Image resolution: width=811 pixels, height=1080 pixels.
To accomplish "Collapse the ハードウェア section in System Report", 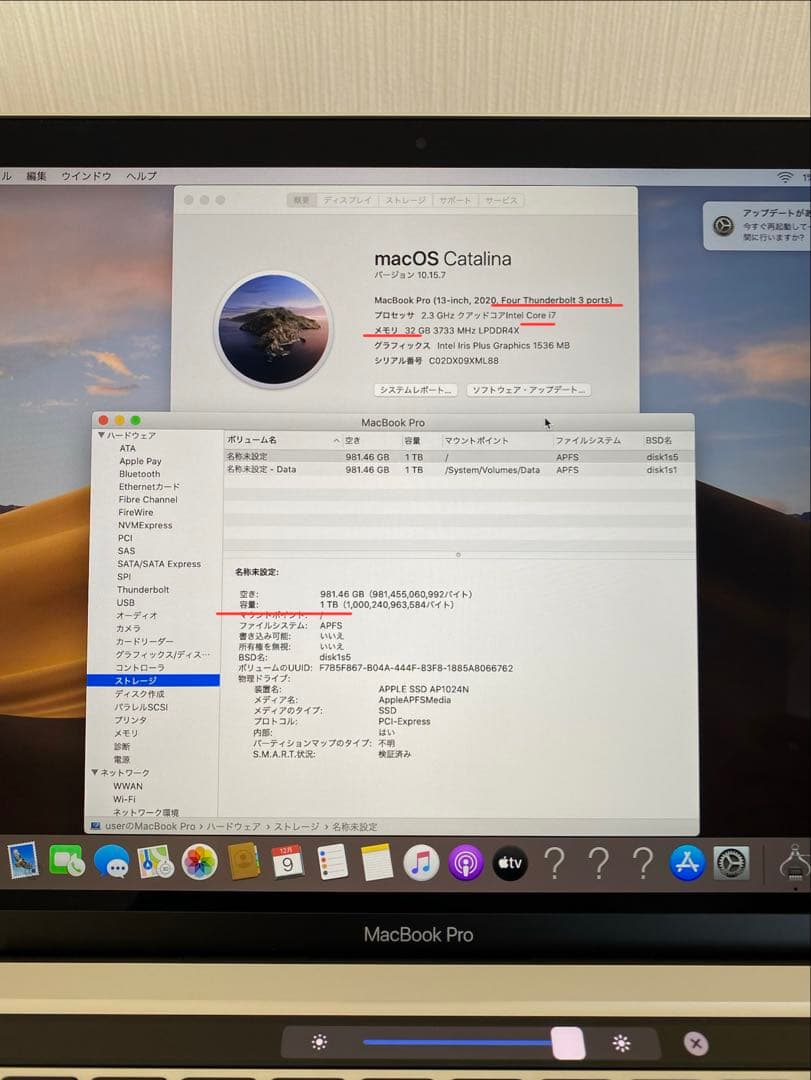I will (101, 435).
